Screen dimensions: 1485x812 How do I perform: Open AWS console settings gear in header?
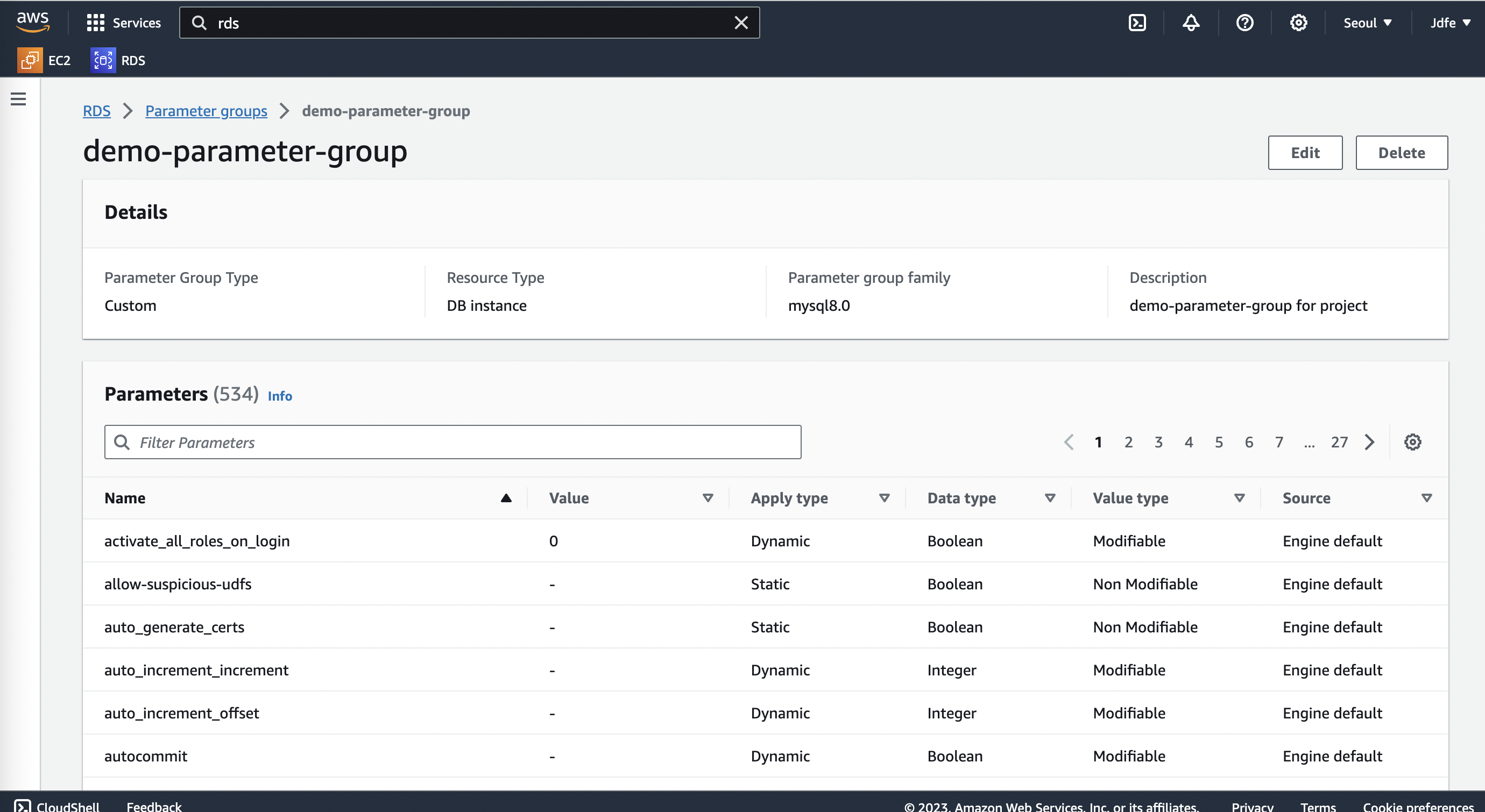tap(1298, 23)
